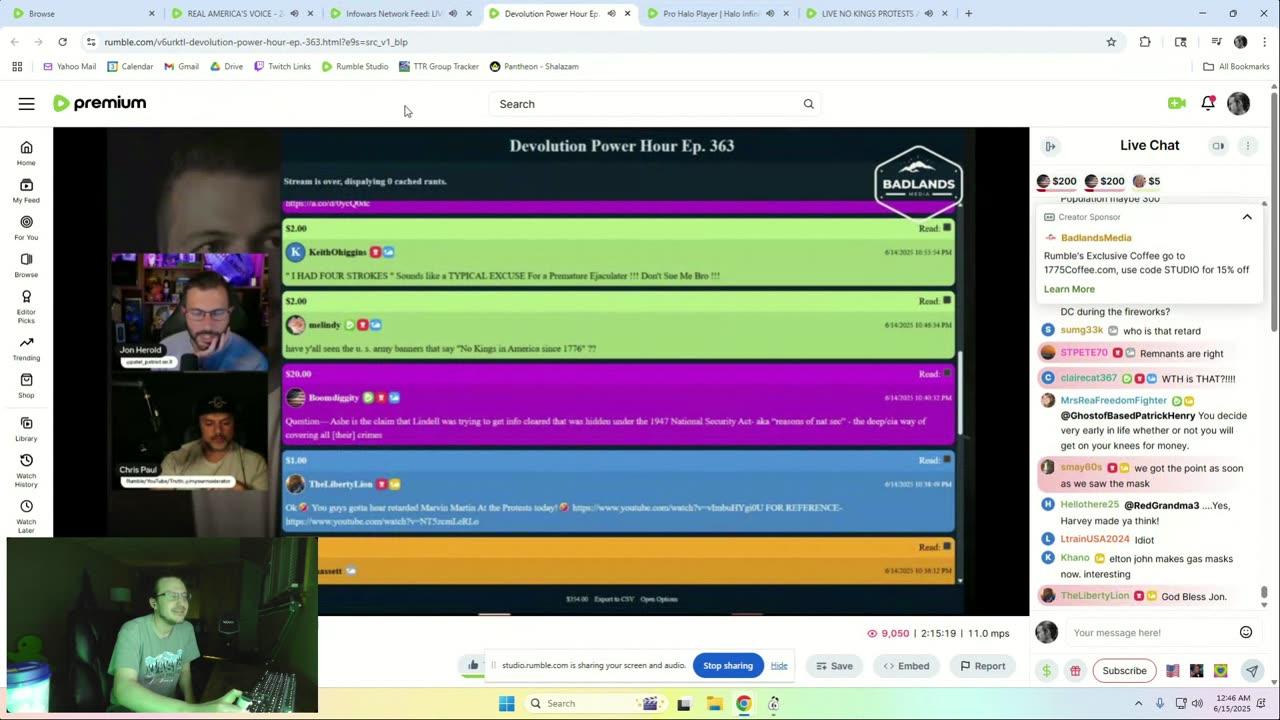Screen dimensions: 1280x720
Task: Open My Feed in the sidebar
Action: [x=26, y=190]
